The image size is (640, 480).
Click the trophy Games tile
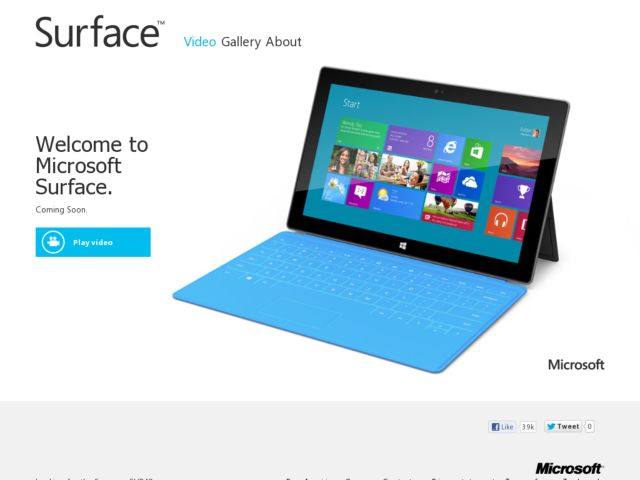[x=513, y=191]
